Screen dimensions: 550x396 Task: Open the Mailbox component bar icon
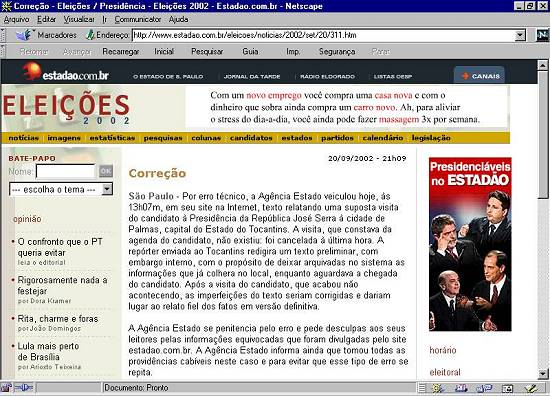[461, 388]
